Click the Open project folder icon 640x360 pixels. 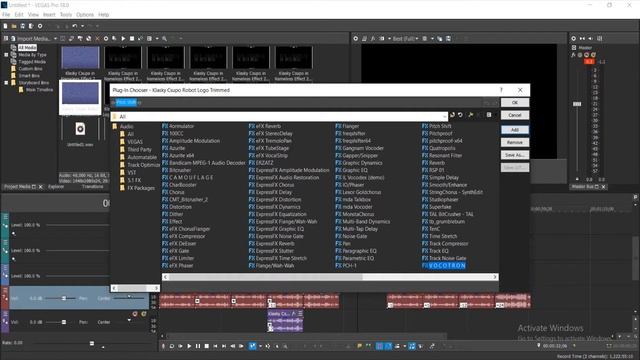pyautogui.click(x=14, y=26)
